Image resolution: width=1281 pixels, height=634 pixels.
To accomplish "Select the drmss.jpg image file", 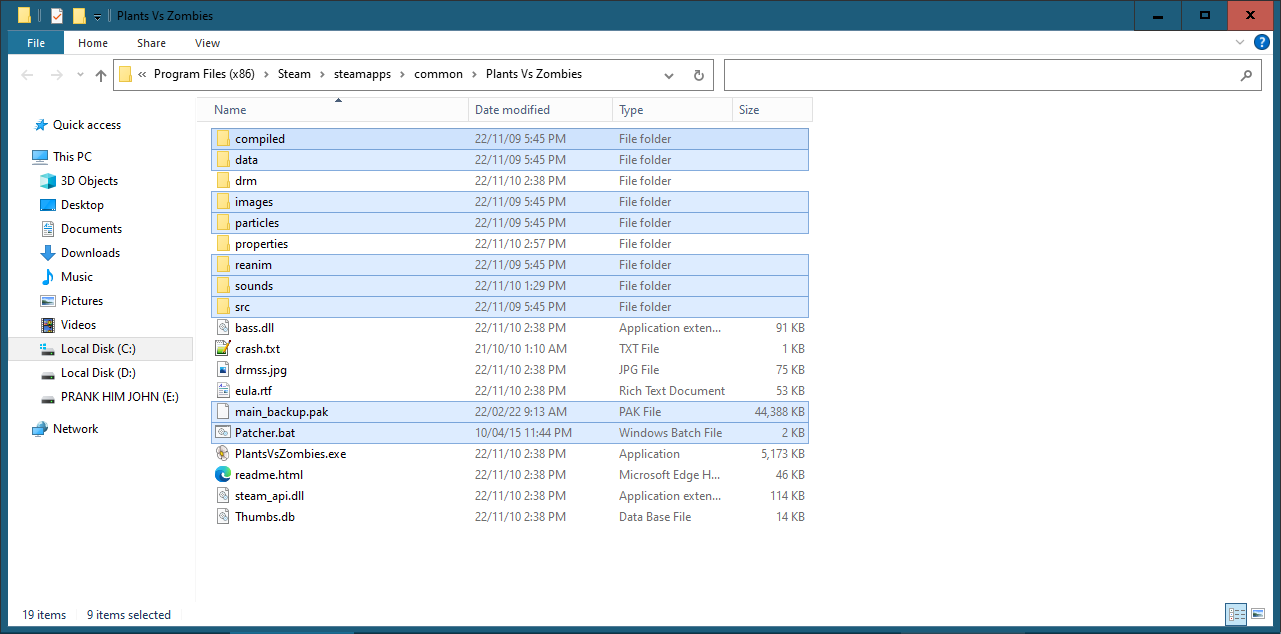I will (510, 370).
